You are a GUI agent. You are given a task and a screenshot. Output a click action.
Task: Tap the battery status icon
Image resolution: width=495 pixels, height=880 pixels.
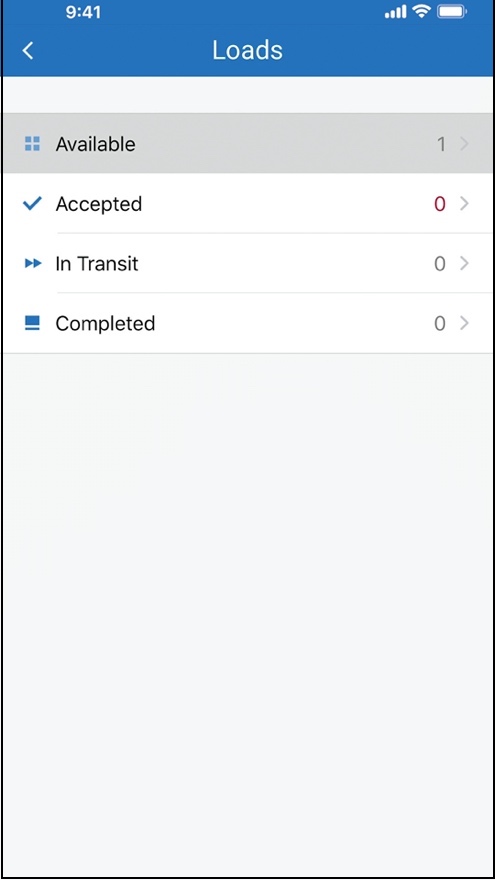452,12
